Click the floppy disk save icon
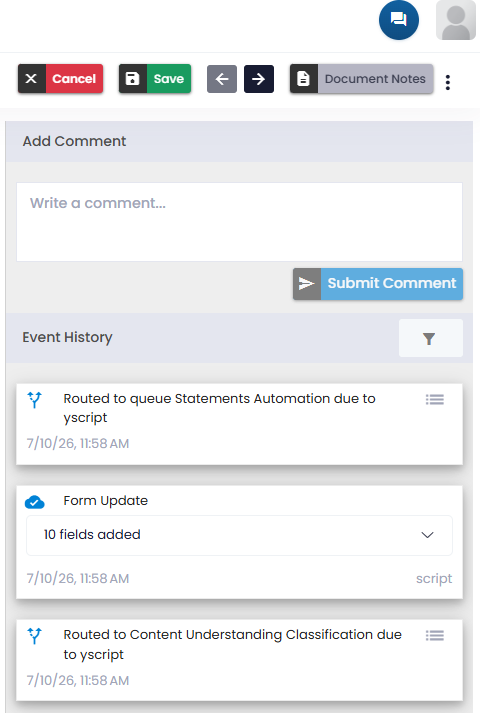This screenshot has width=480, height=713. coord(133,79)
